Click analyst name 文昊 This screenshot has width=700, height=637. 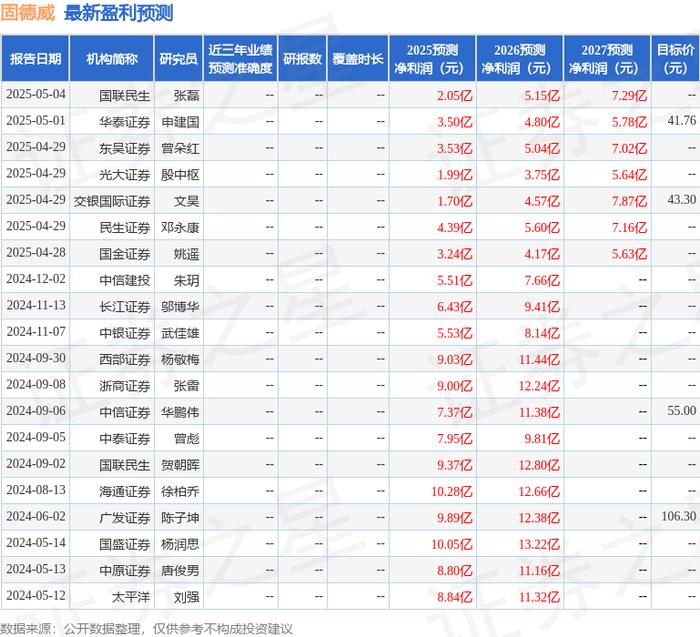click(186, 201)
